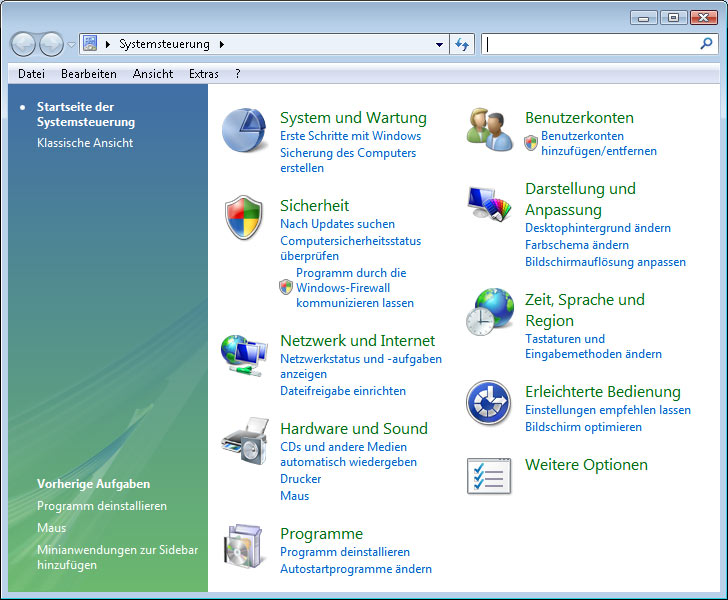This screenshot has width=728, height=600.
Task: Click the magnifier search icon
Action: click(x=706, y=44)
